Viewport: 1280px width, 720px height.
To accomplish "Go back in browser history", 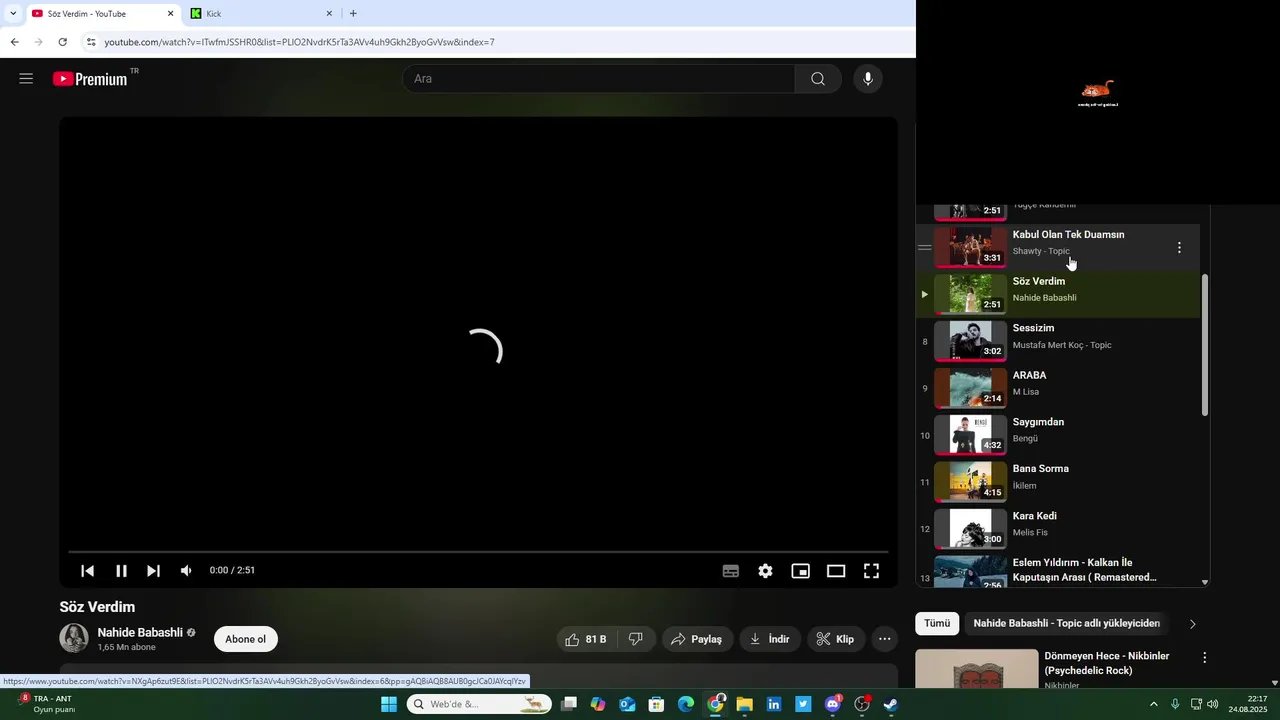I will (x=14, y=42).
